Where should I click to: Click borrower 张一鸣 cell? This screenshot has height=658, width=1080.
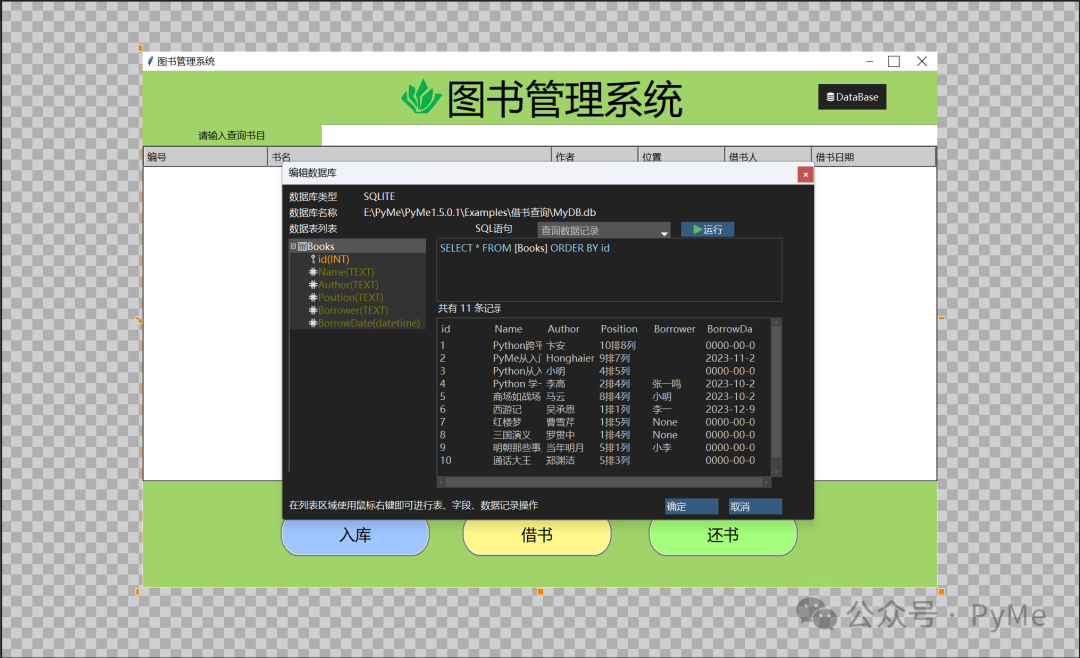tap(667, 384)
